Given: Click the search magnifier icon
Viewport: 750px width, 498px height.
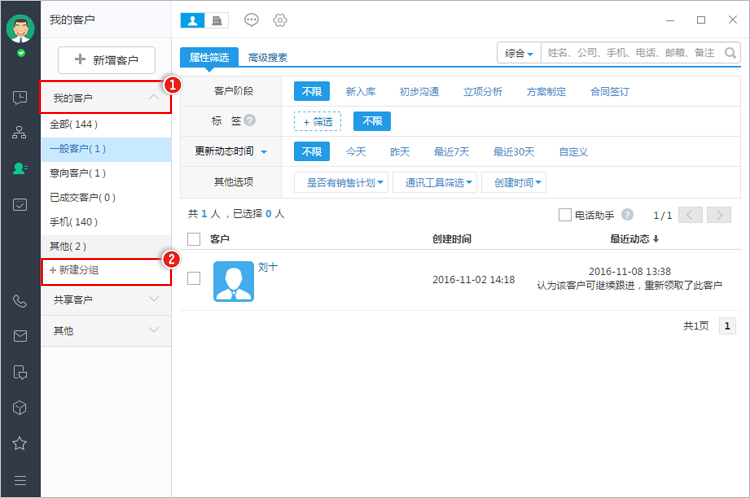Looking at the screenshot, I should 730,53.
